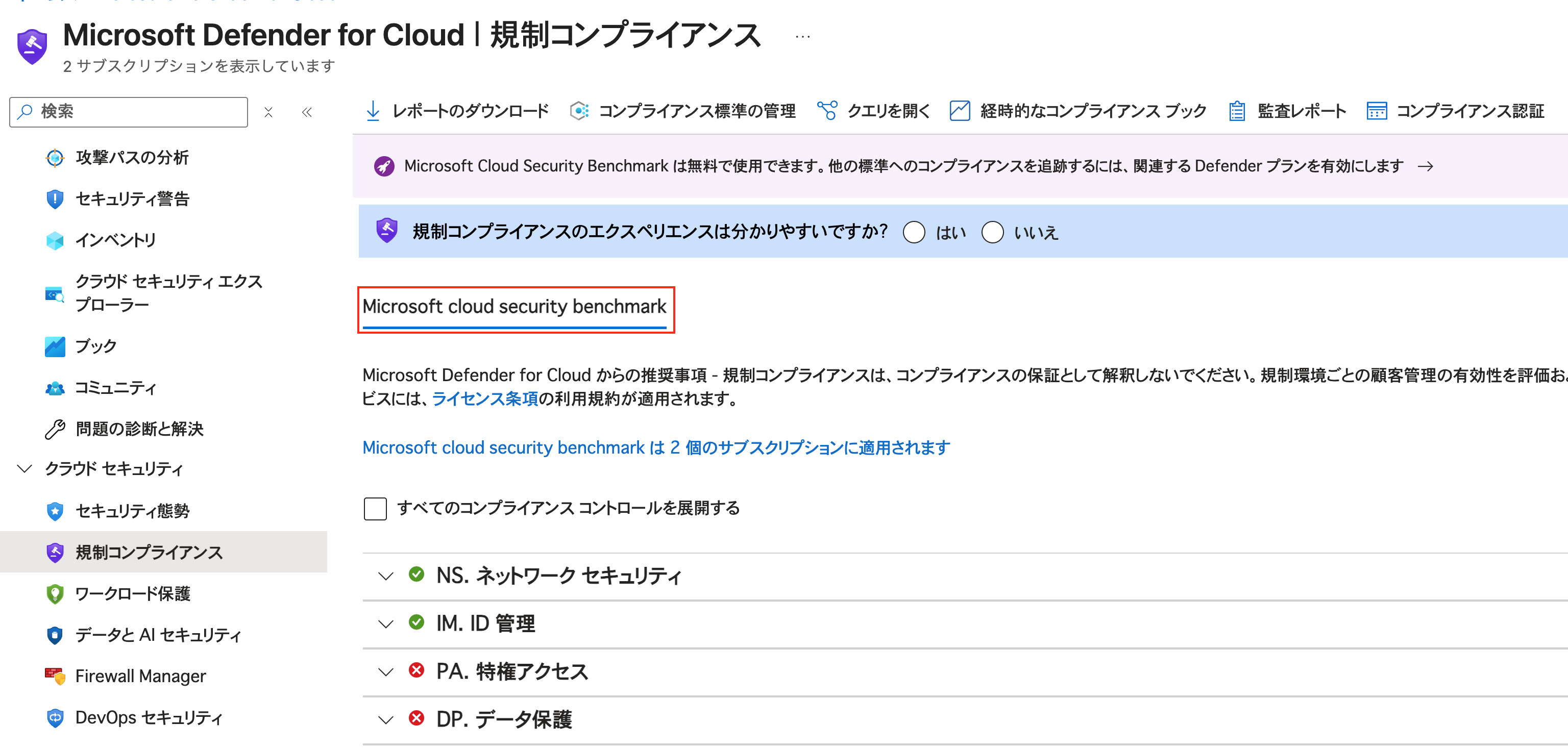Screen dimensions: 1568x749
Task: Click the 監査レポート clipboard icon
Action: 1236,111
